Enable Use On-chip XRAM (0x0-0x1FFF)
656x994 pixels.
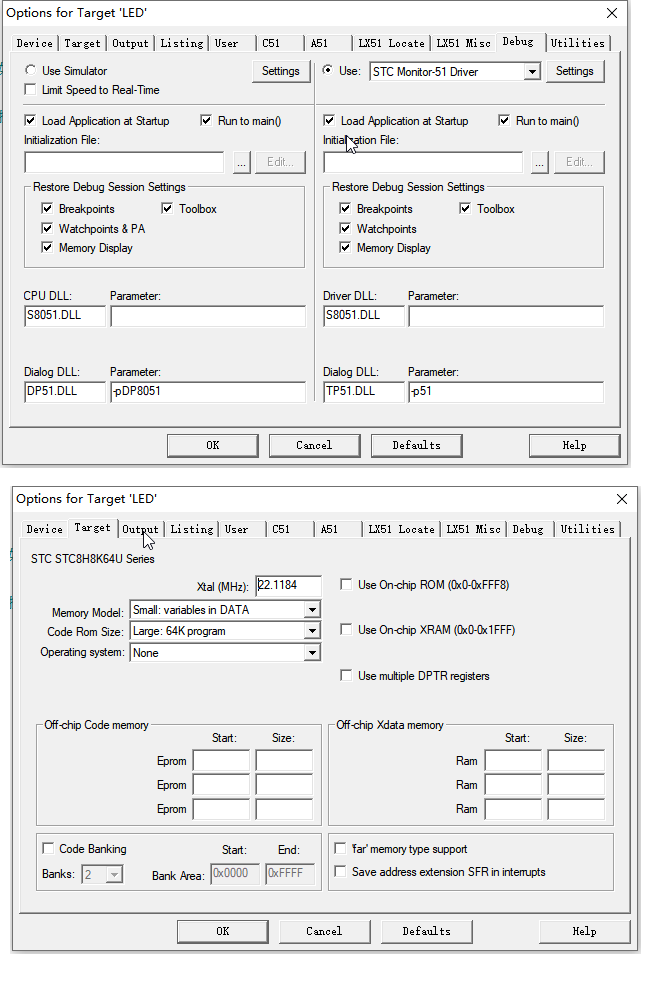[x=346, y=629]
